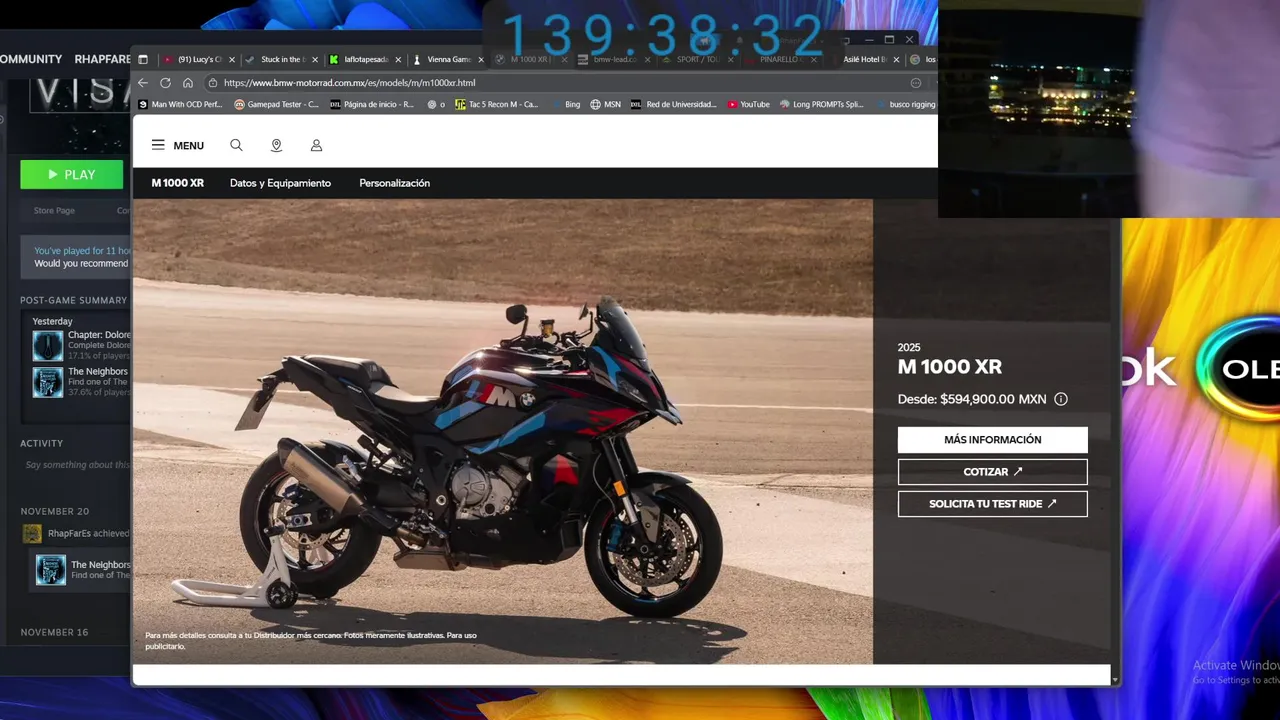The height and width of the screenshot is (720, 1280).
Task: Open the user account profile icon
Action: point(316,145)
